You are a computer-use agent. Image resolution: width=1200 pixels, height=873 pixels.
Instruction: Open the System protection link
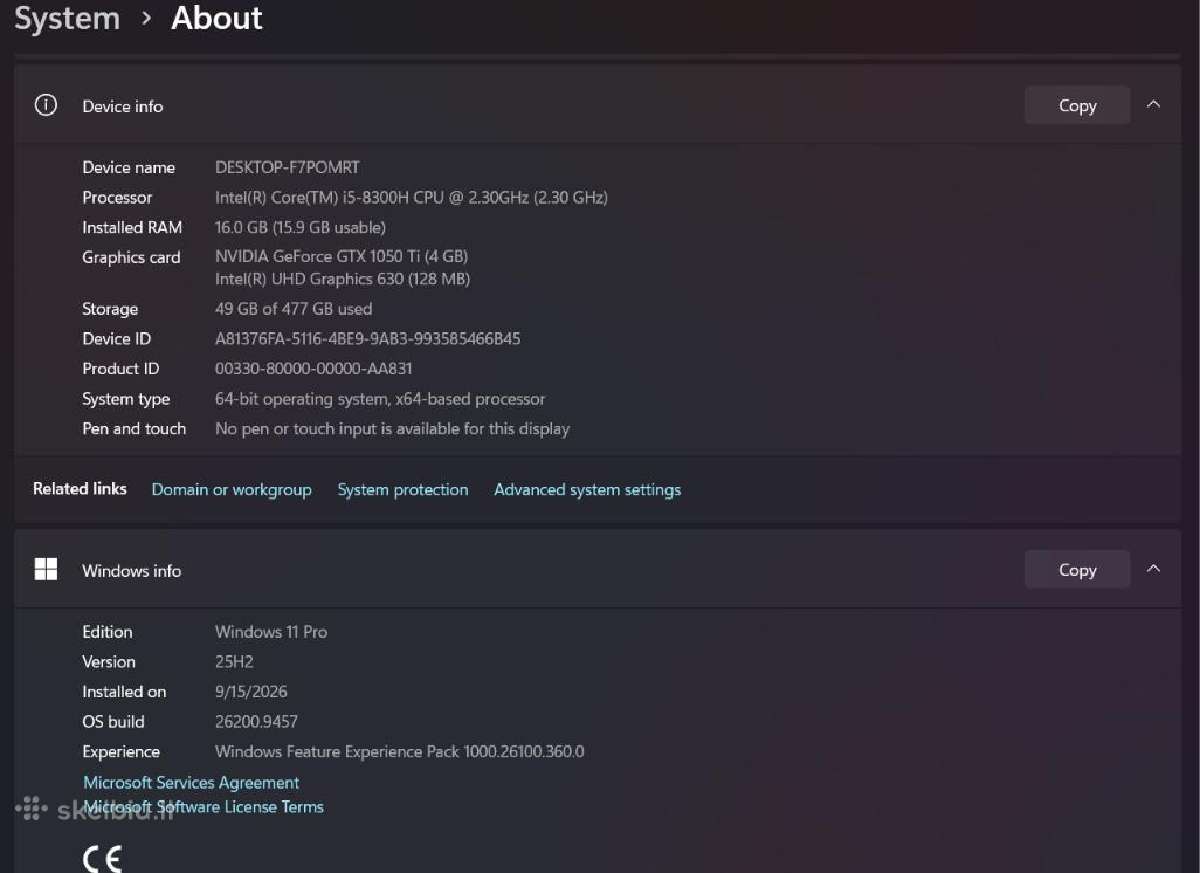coord(403,490)
